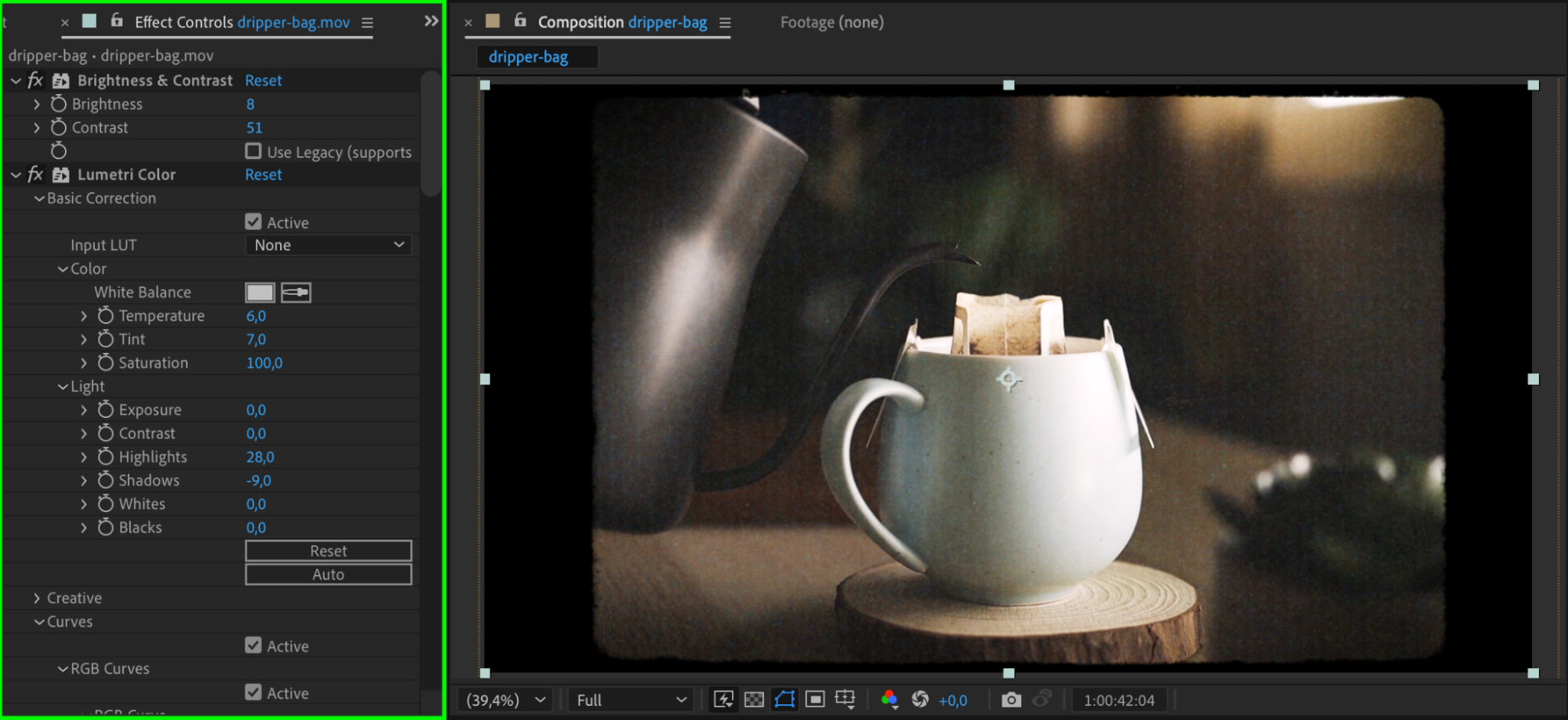Reset the Brightness & Contrast effect

point(263,81)
